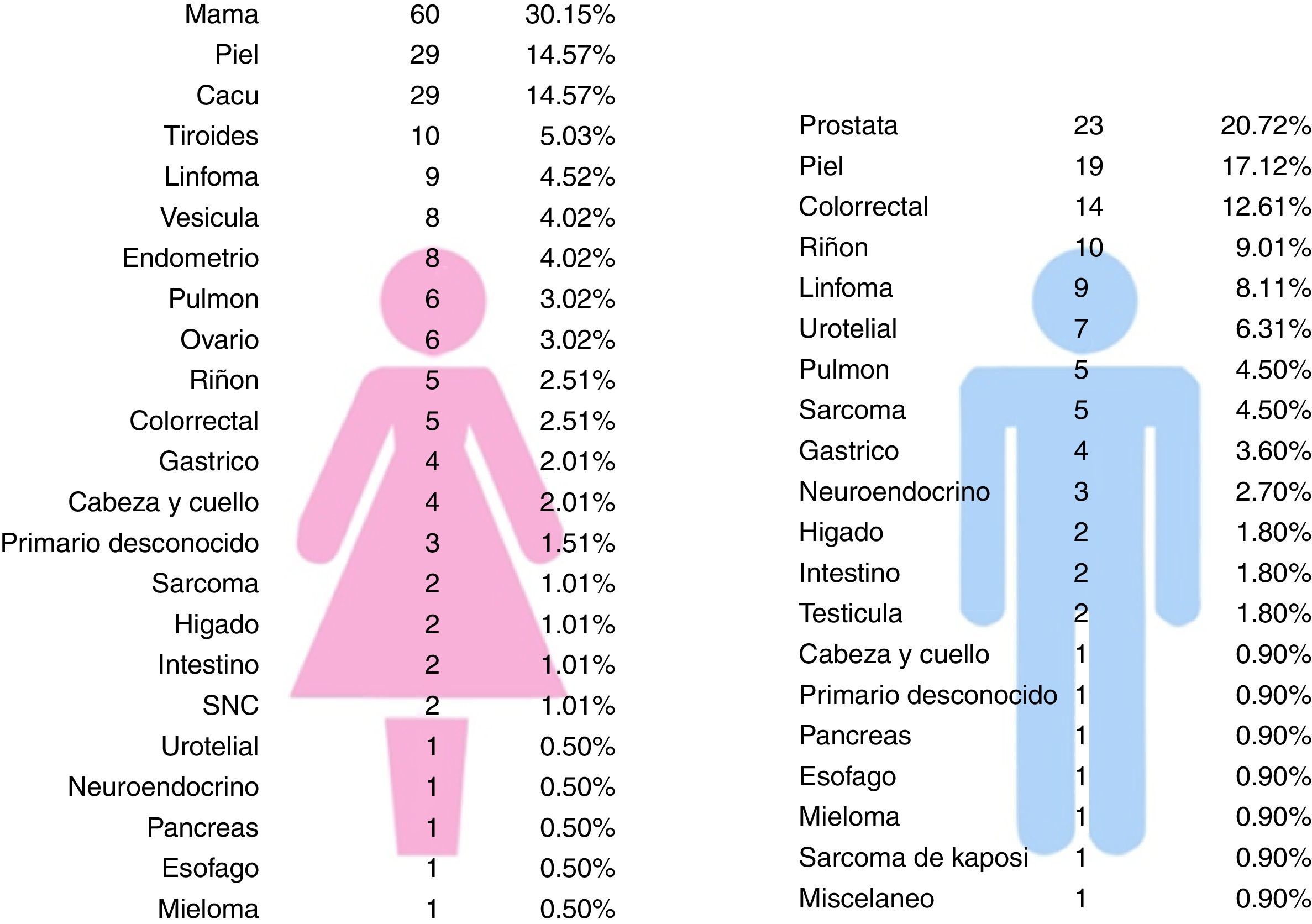The height and width of the screenshot is (924, 1312).
Task: Select the Cacu row label
Action: click(x=228, y=96)
